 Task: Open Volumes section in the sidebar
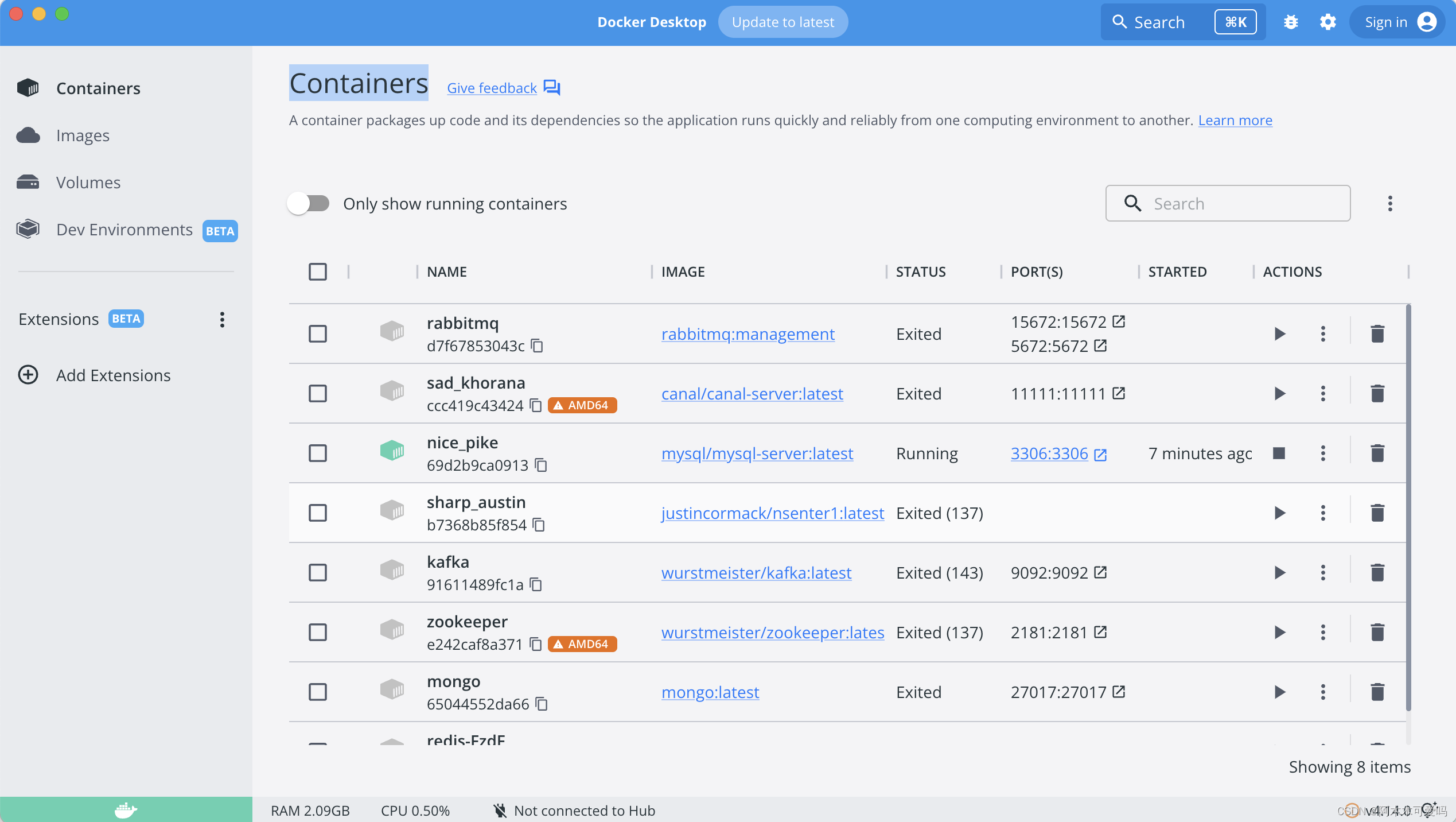click(x=88, y=183)
